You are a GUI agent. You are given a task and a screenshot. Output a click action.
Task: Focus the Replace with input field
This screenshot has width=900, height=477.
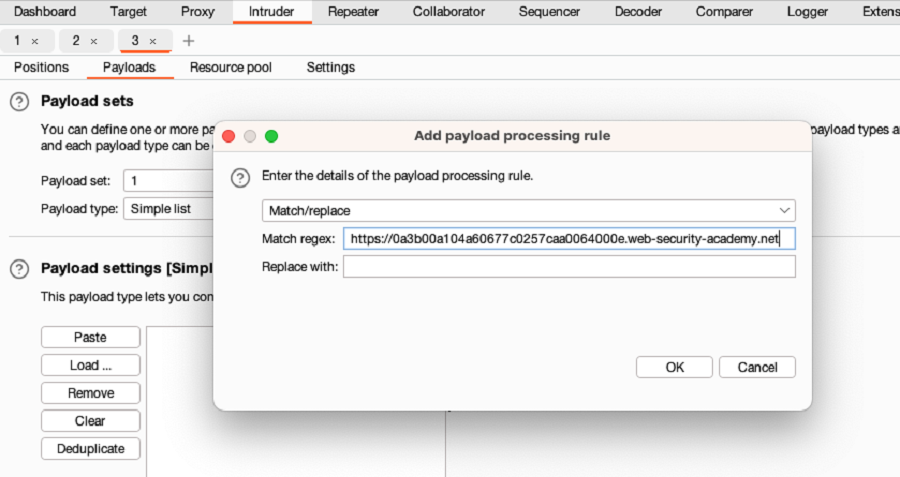pos(569,267)
